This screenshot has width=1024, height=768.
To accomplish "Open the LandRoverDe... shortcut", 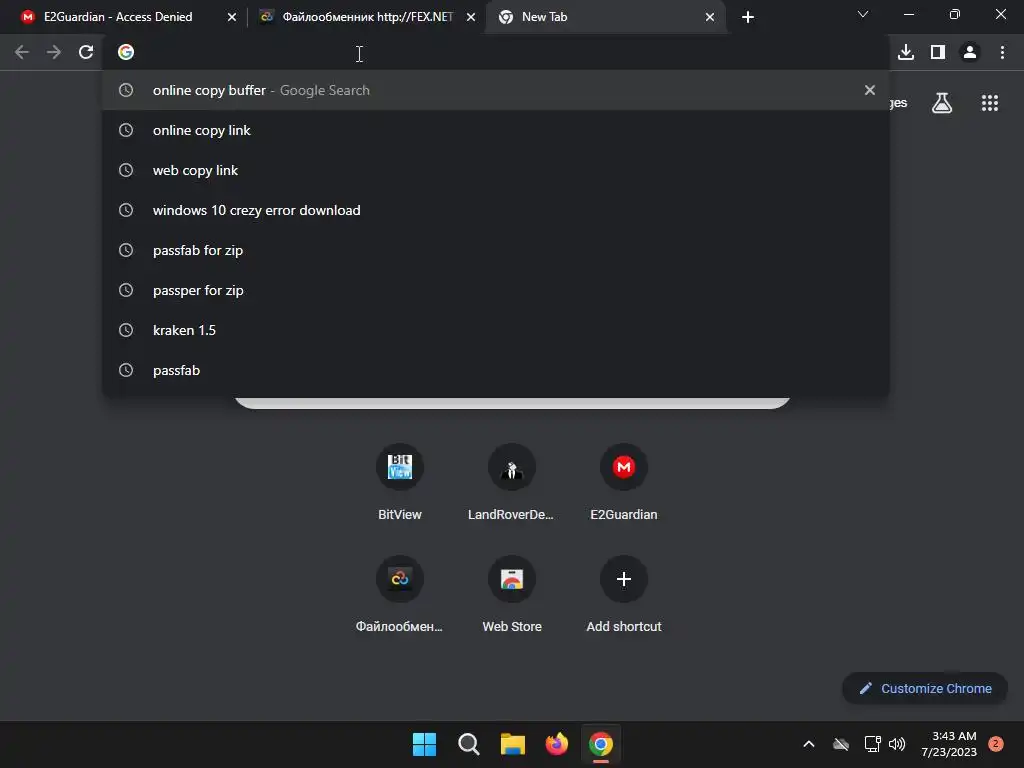I will (511, 482).
